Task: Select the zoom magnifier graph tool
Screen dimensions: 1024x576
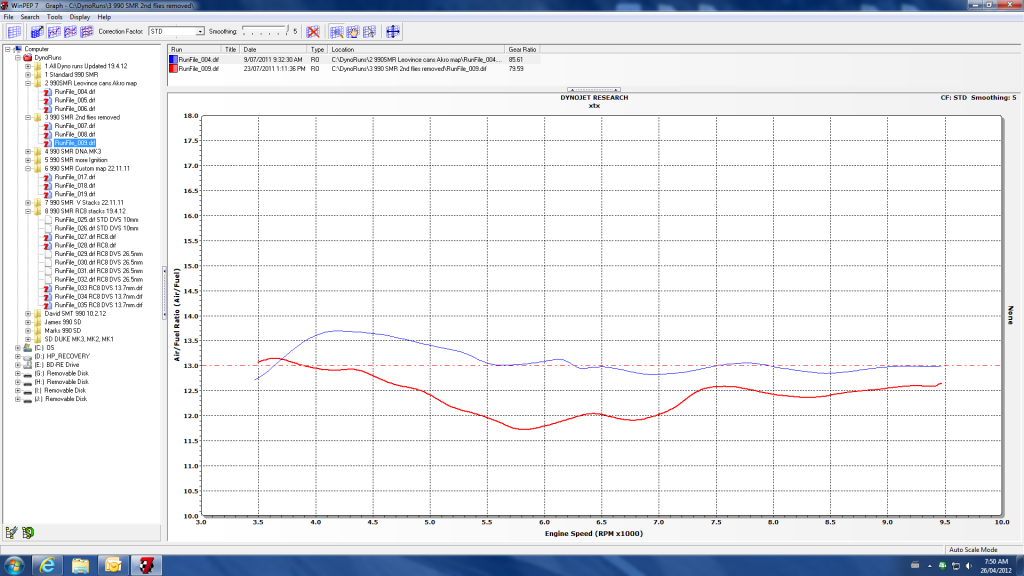Action: click(x=335, y=31)
